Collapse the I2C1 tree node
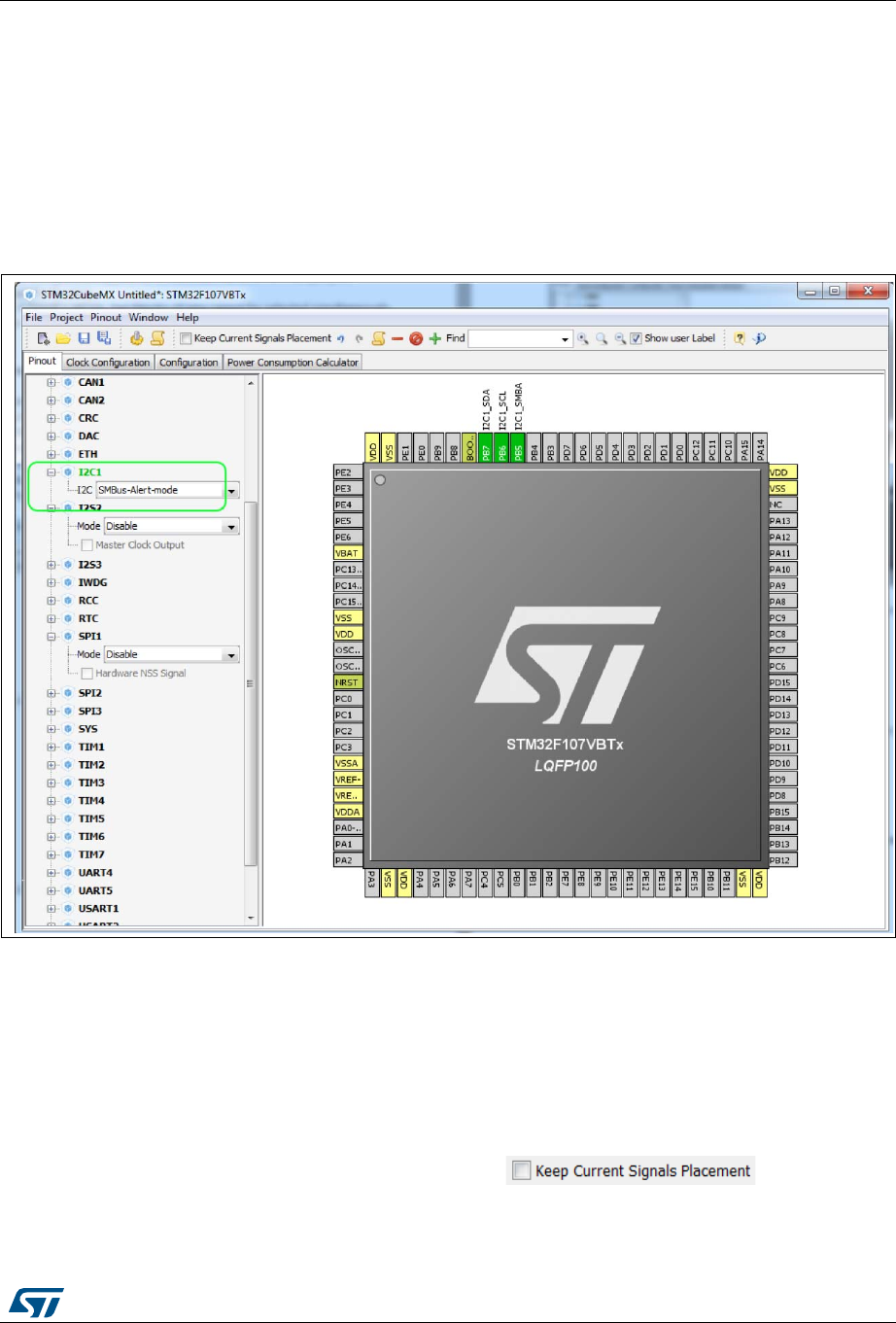 click(52, 471)
